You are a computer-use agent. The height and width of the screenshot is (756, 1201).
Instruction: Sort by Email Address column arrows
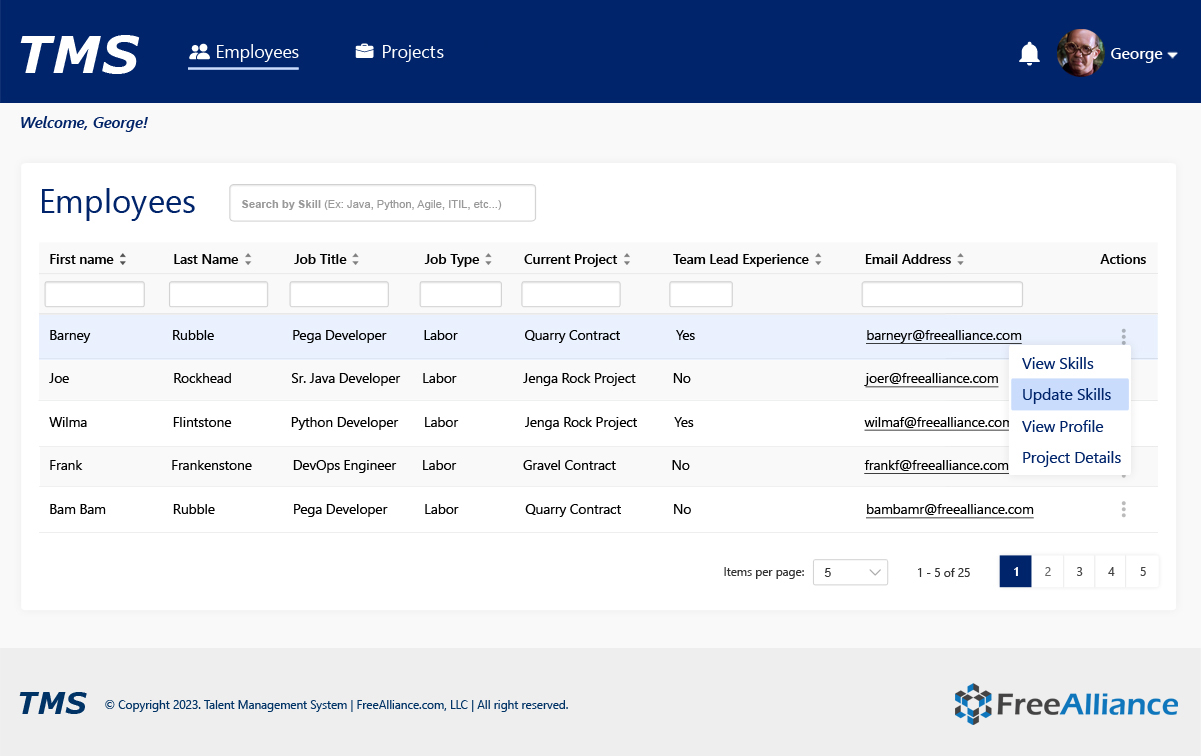(x=960, y=259)
